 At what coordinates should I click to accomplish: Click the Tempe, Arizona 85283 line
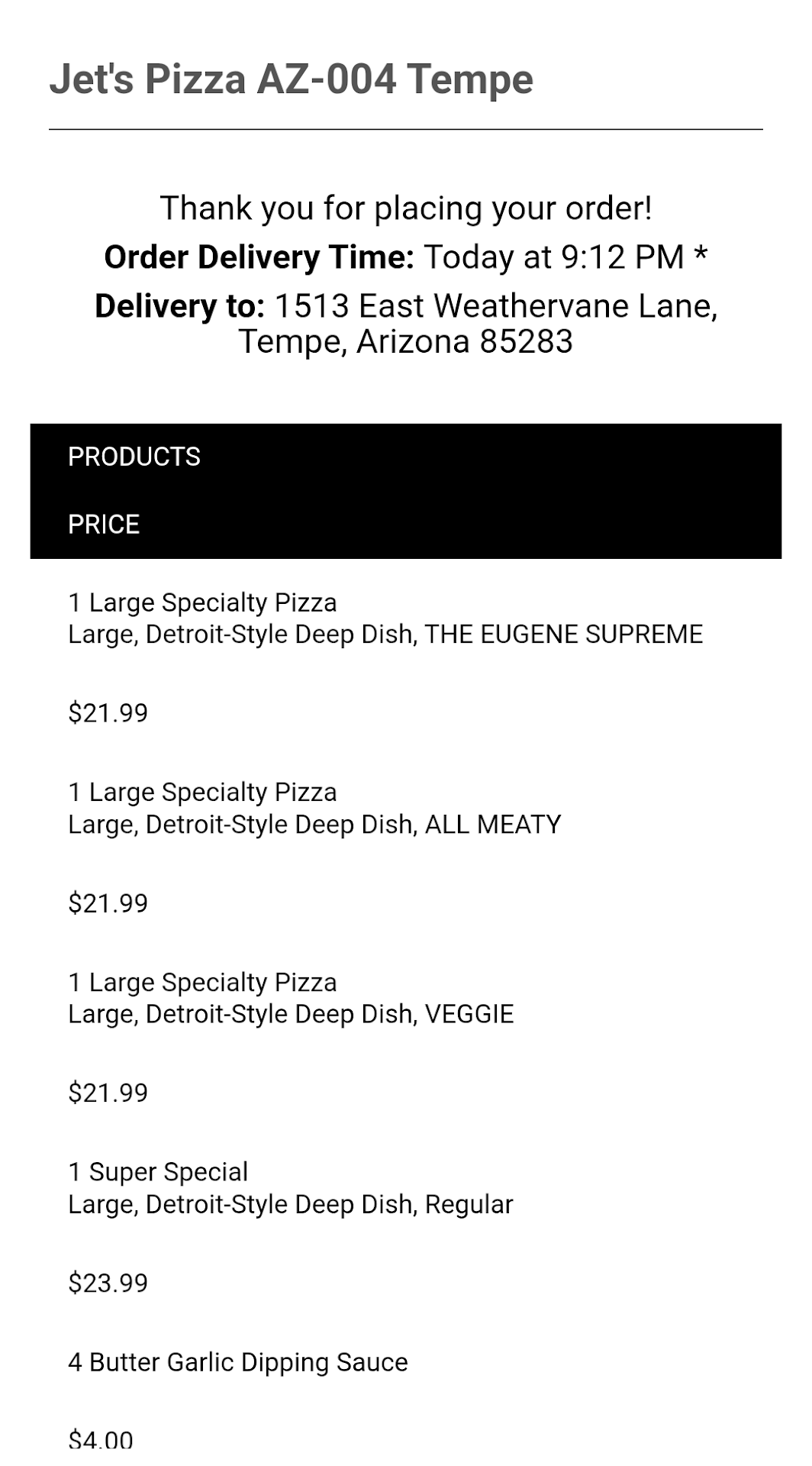click(405, 341)
